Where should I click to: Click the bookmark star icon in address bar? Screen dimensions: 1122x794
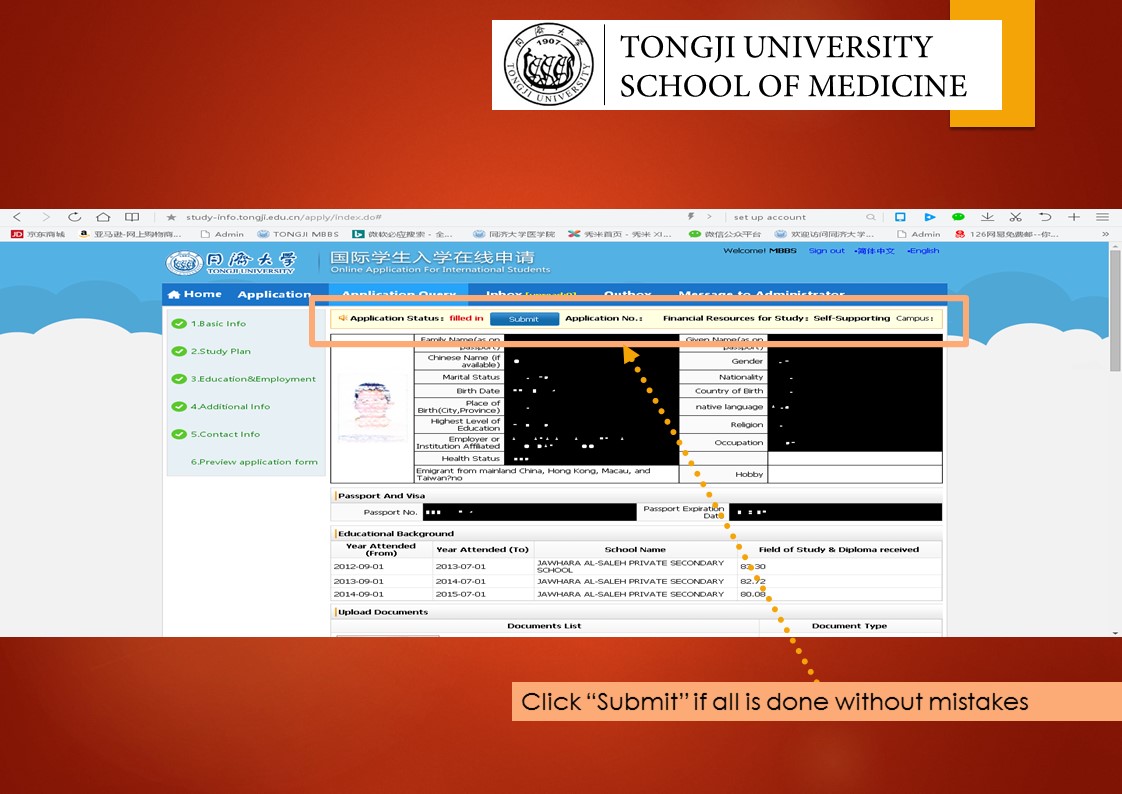coord(171,217)
